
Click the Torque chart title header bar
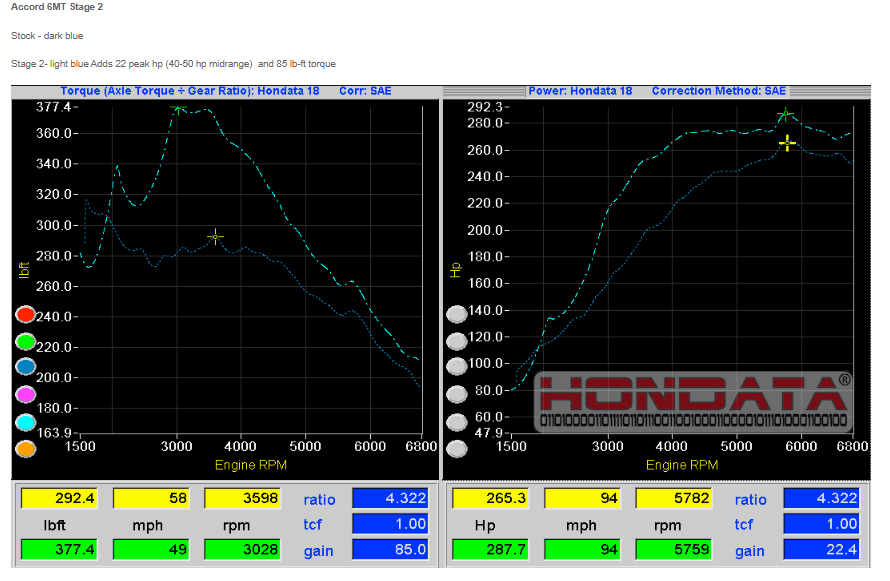click(x=190, y=91)
